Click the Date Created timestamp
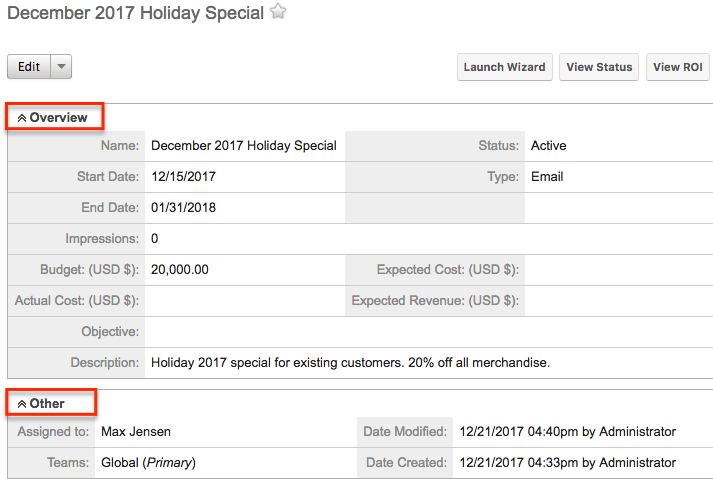Image resolution: width=713 pixels, height=479 pixels. pyautogui.click(x=567, y=463)
